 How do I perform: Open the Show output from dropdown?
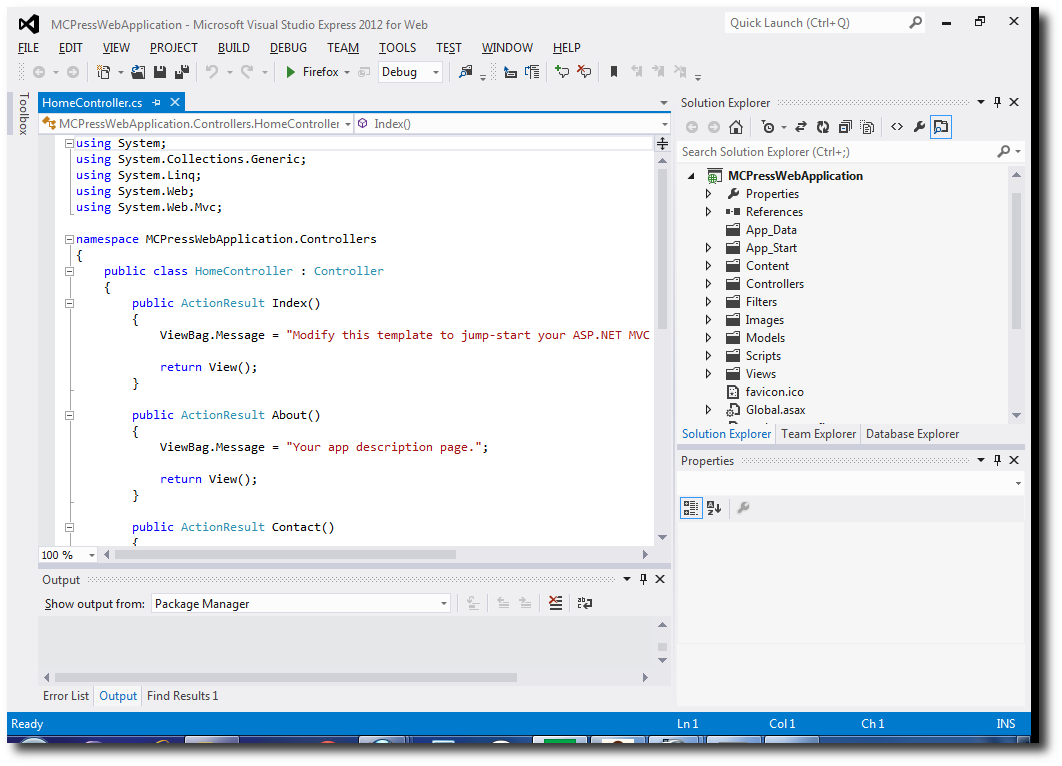(301, 603)
